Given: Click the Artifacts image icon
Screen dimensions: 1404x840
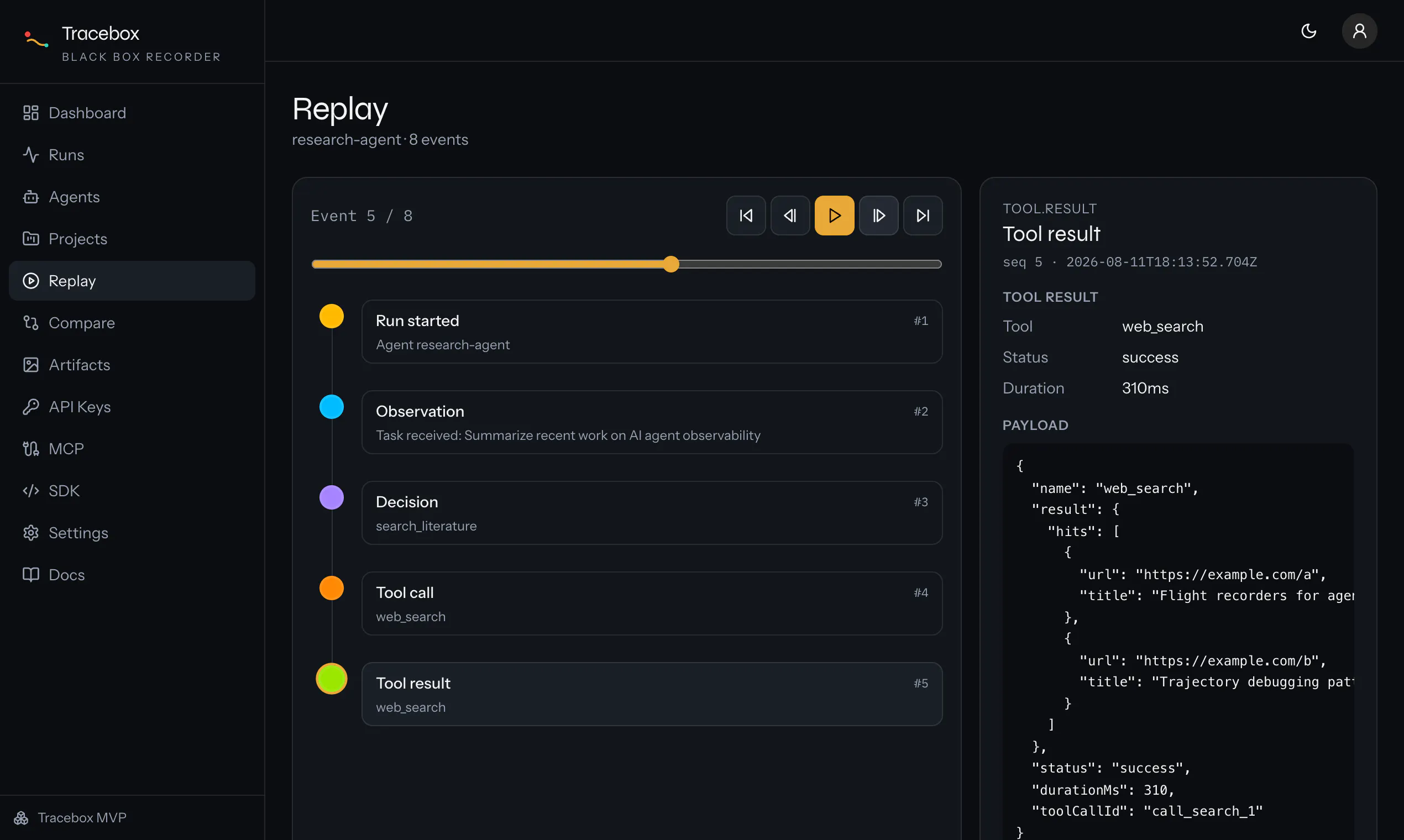Looking at the screenshot, I should pos(30,365).
